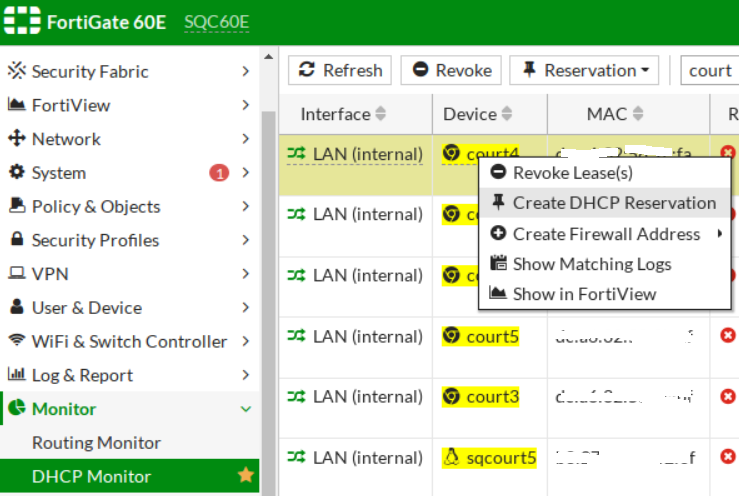This screenshot has height=496, width=739.
Task: Click the Revoke button
Action: [451, 70]
